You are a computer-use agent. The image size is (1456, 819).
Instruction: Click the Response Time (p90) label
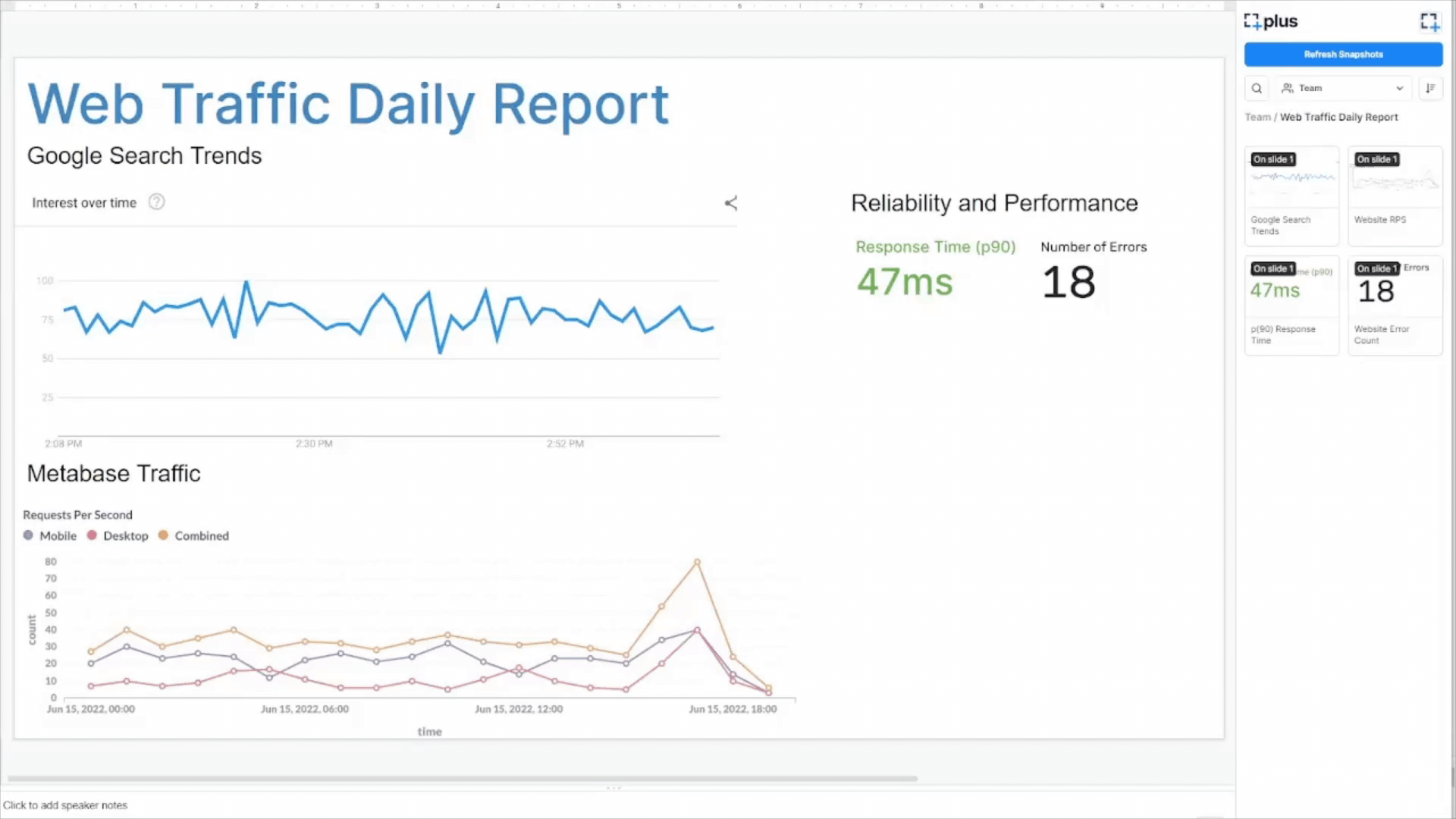936,247
